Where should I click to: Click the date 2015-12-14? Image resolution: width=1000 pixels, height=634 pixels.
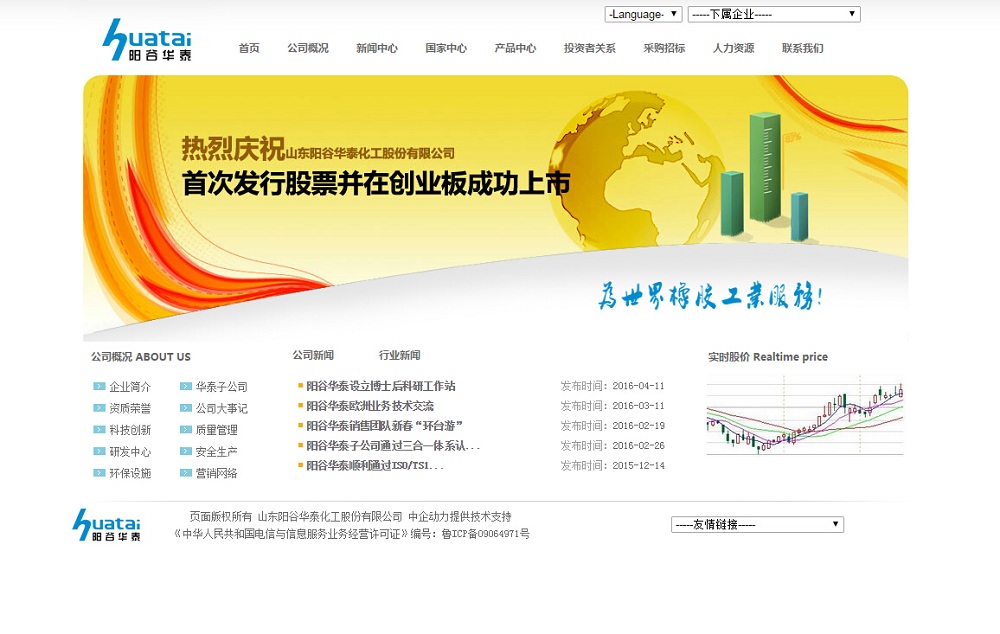pyautogui.click(x=638, y=466)
